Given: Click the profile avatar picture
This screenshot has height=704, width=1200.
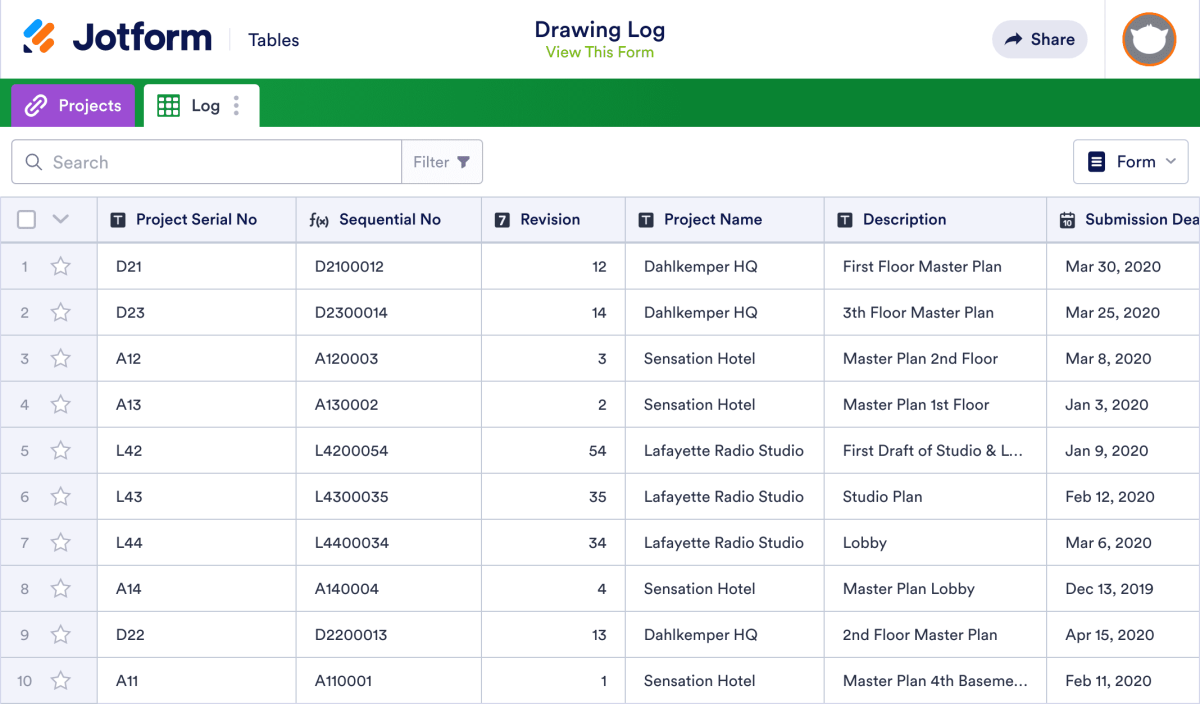Looking at the screenshot, I should (1148, 40).
